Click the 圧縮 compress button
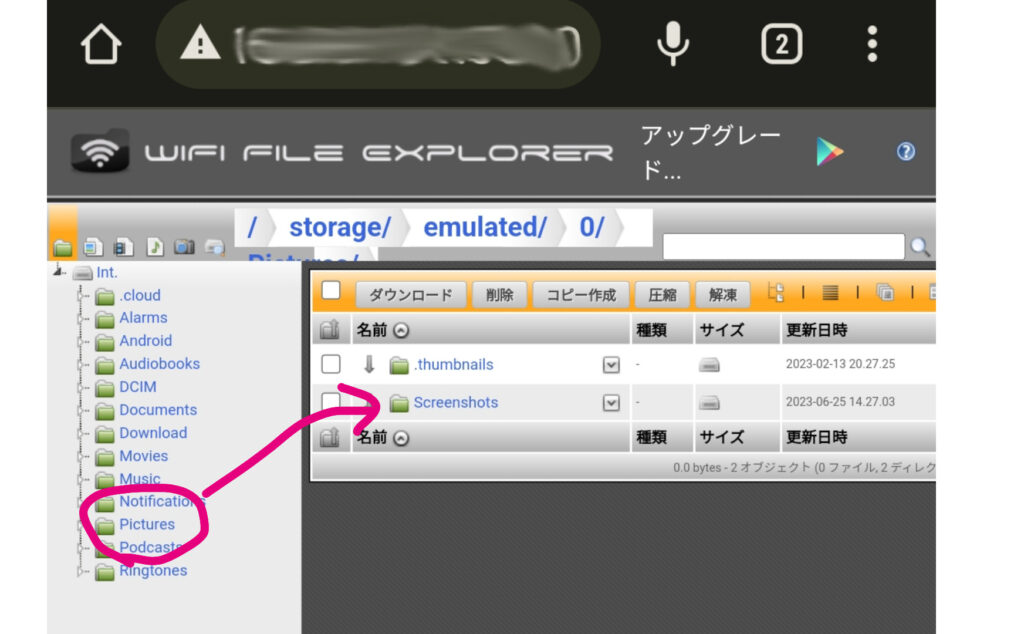This screenshot has width=1024, height=634. pos(662,294)
